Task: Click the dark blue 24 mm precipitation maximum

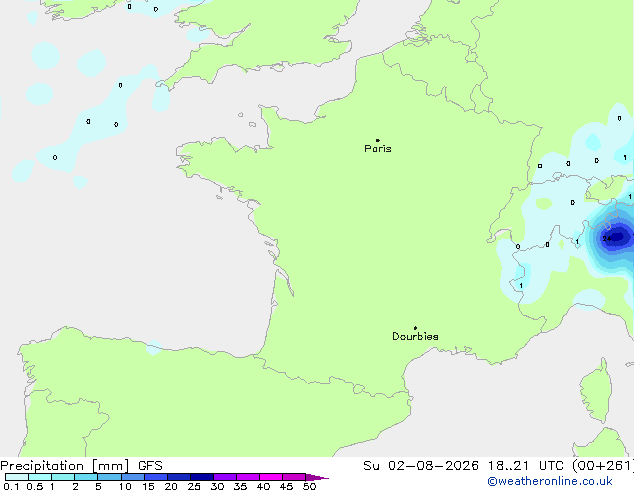Action: coord(616,237)
